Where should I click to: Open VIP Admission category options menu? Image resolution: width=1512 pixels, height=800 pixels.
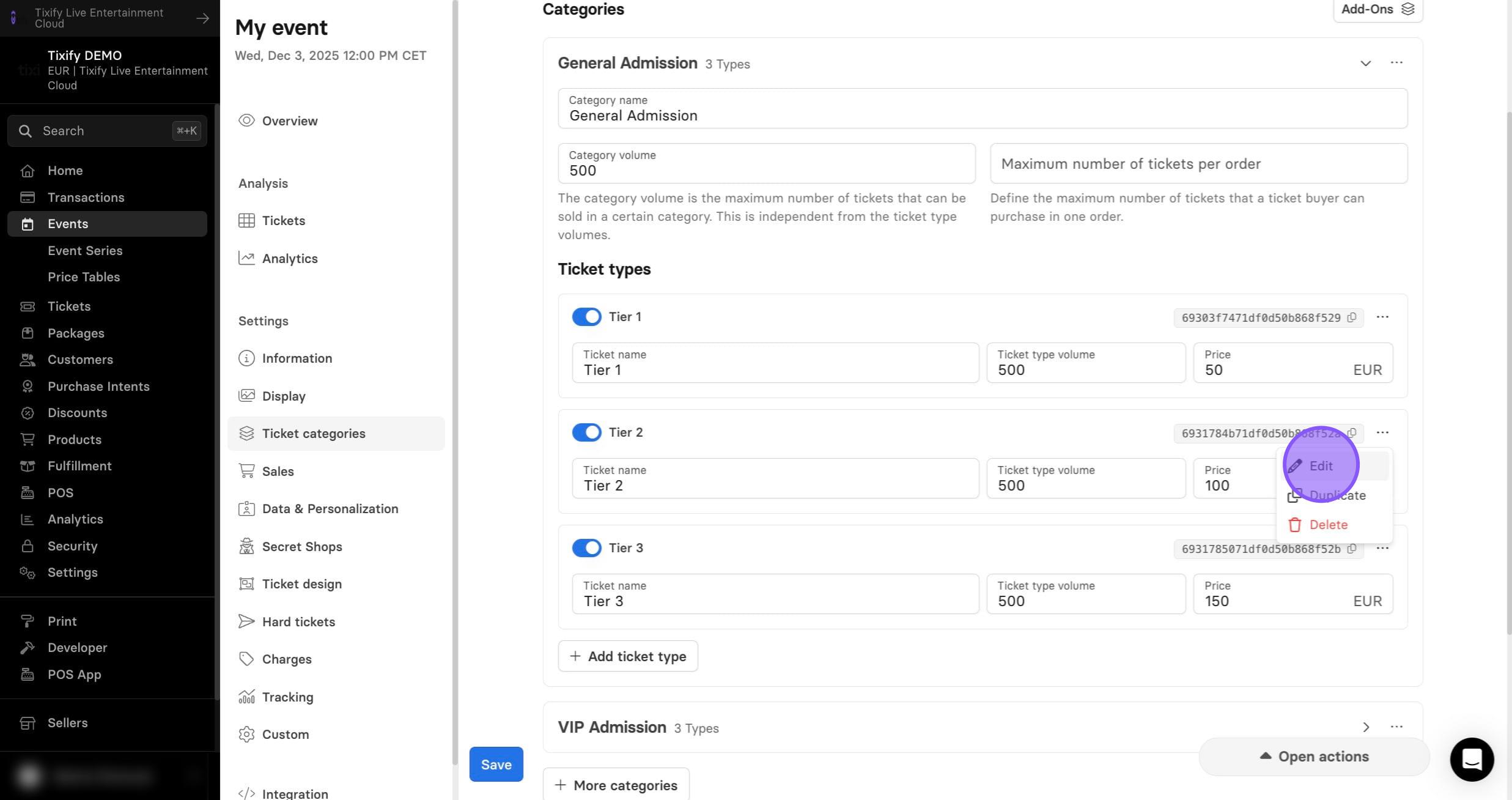pyautogui.click(x=1396, y=727)
